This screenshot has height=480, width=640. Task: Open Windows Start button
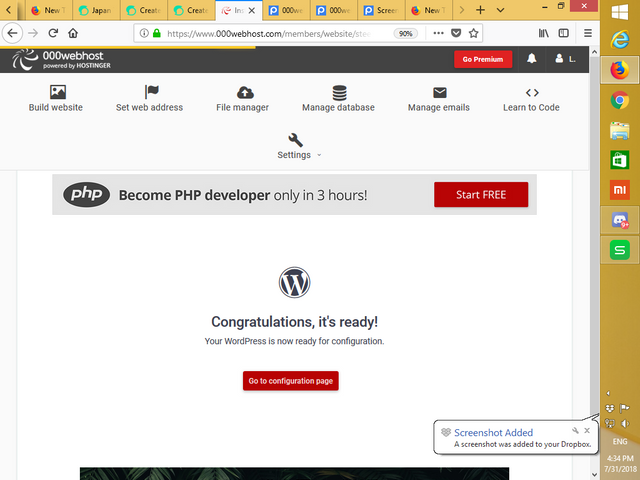[620, 11]
